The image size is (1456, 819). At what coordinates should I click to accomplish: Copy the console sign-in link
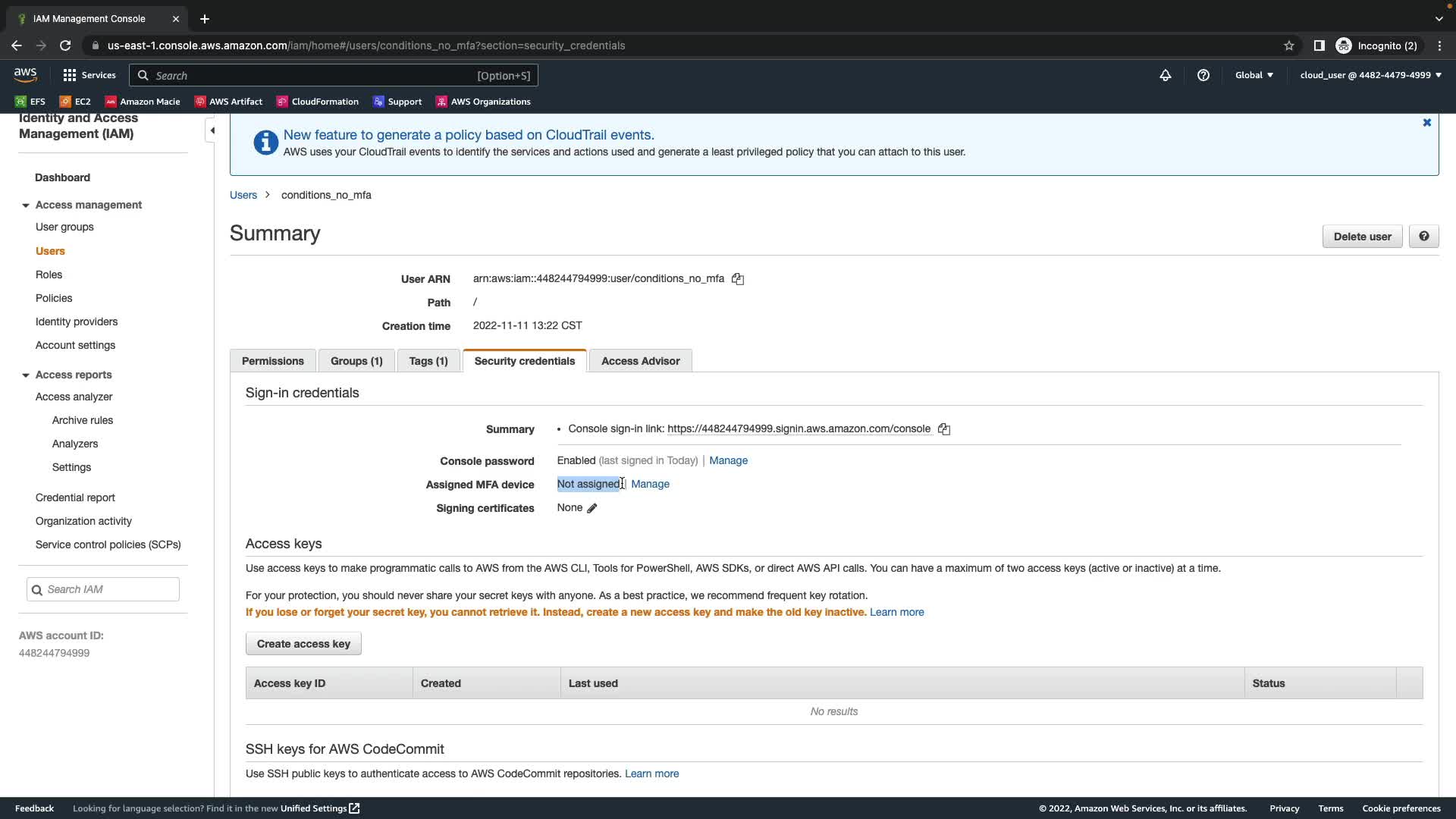[944, 429]
